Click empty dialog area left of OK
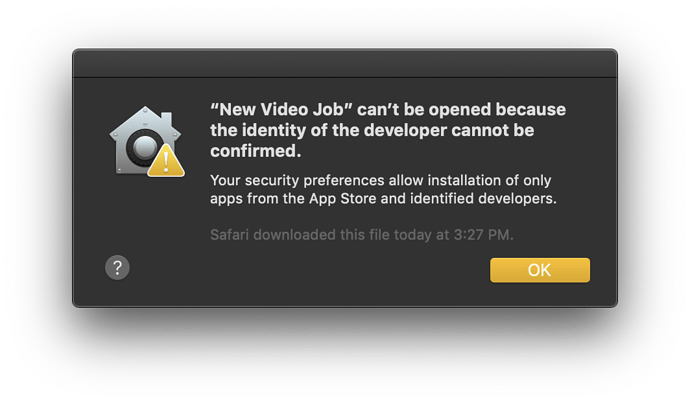 click(308, 270)
